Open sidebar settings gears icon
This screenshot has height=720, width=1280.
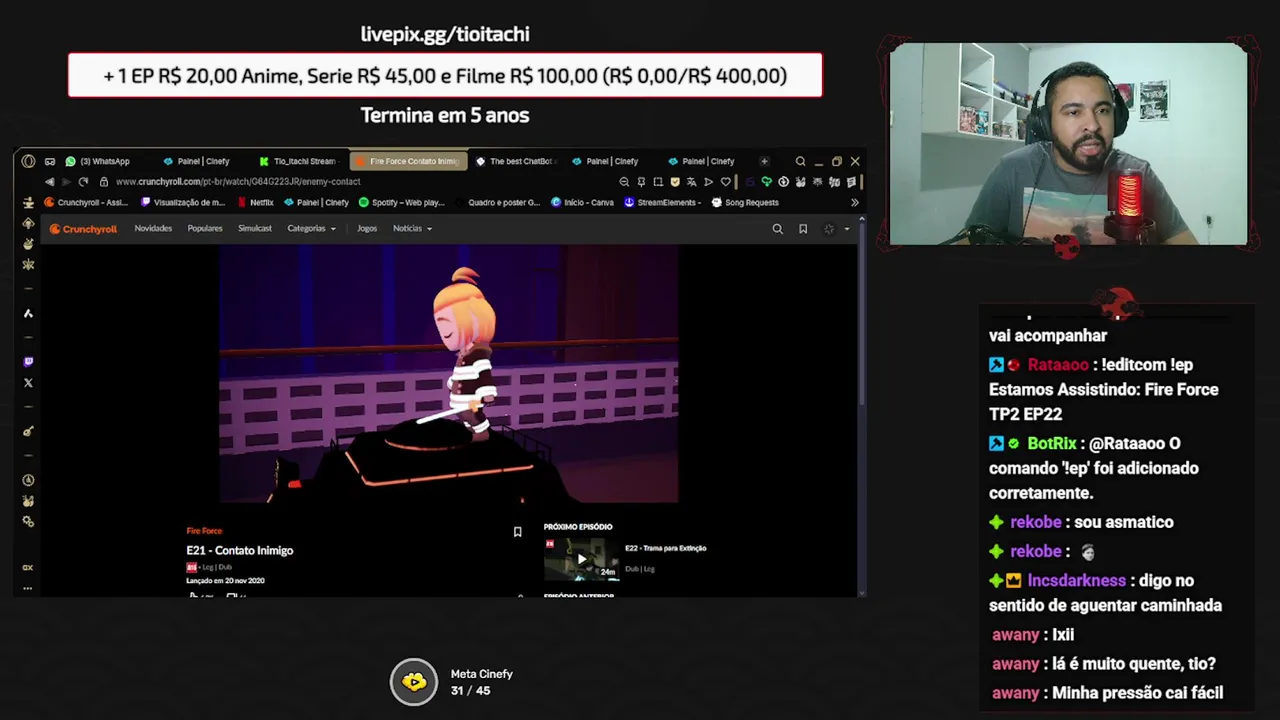[x=28, y=521]
